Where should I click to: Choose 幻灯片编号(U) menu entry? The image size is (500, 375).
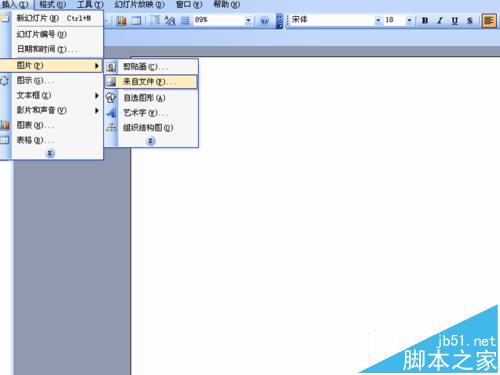pos(52,34)
